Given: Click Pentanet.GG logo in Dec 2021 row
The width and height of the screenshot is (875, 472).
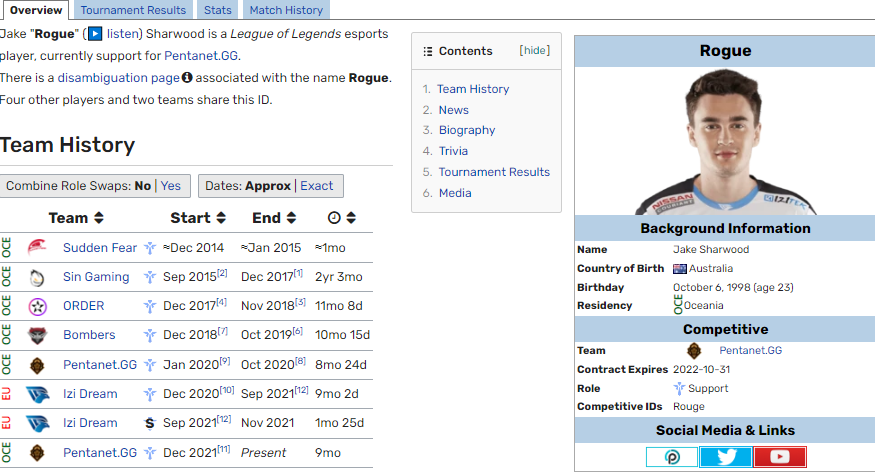Looking at the screenshot, I should click(37, 453).
